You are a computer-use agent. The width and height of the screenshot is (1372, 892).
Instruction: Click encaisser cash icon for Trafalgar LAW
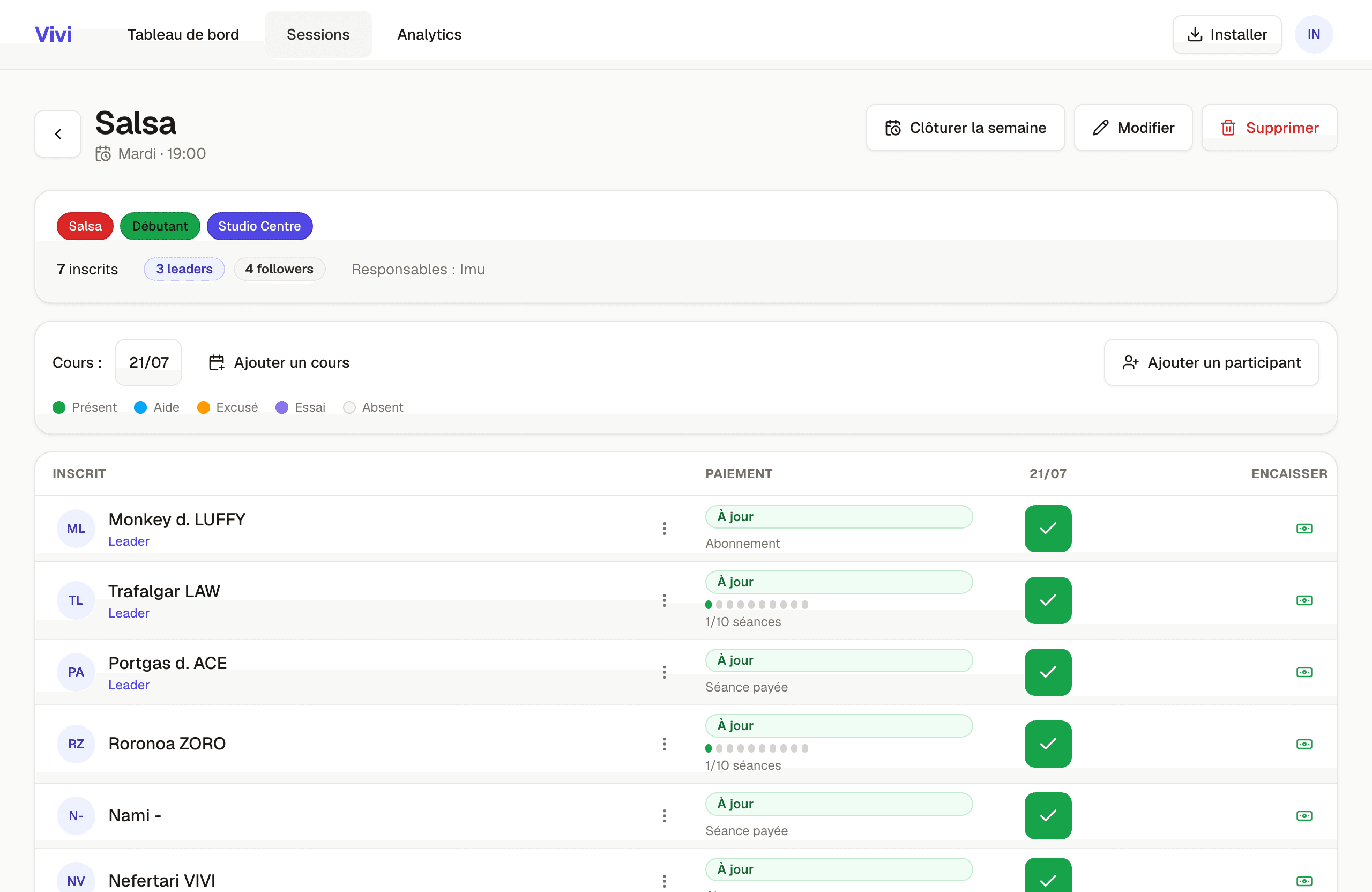1304,601
